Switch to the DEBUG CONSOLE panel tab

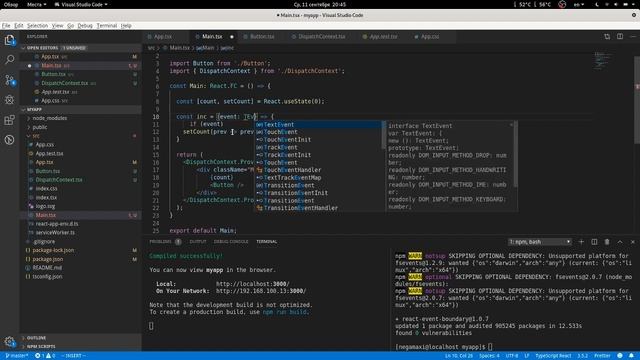(x=231, y=242)
